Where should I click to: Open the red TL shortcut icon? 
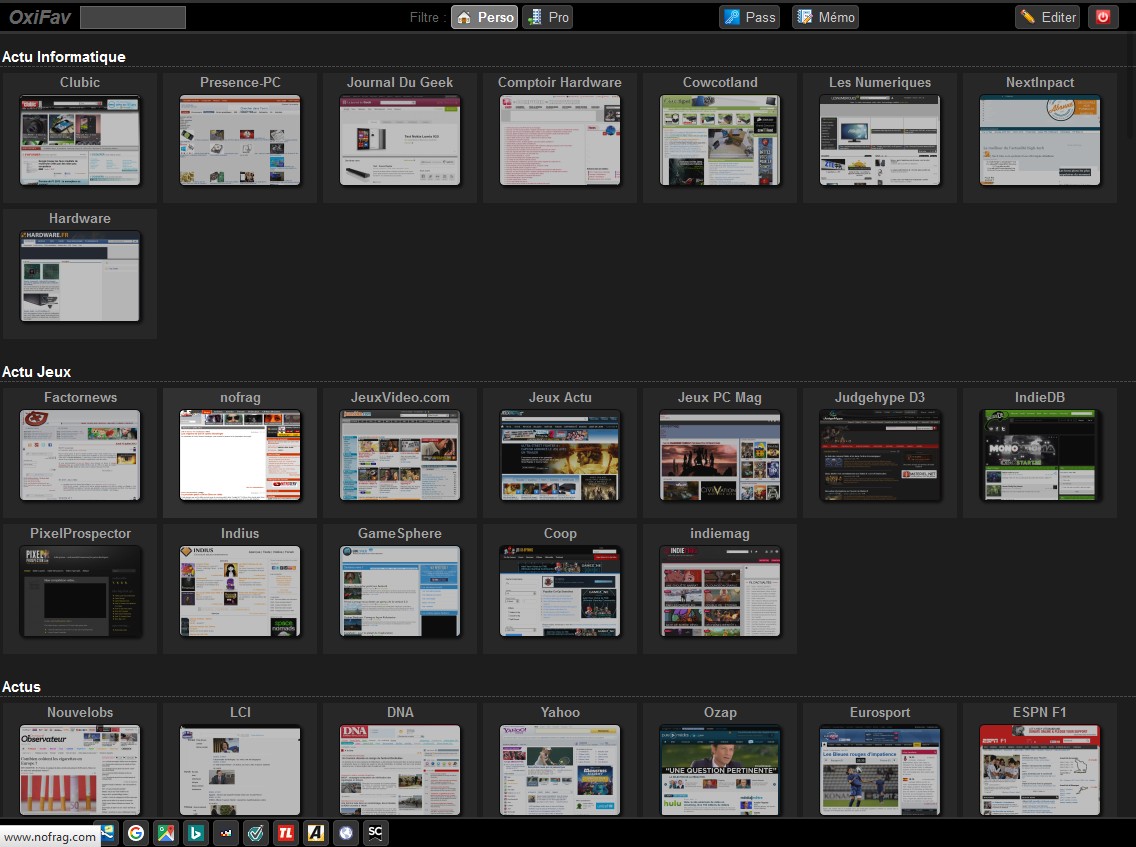(285, 833)
